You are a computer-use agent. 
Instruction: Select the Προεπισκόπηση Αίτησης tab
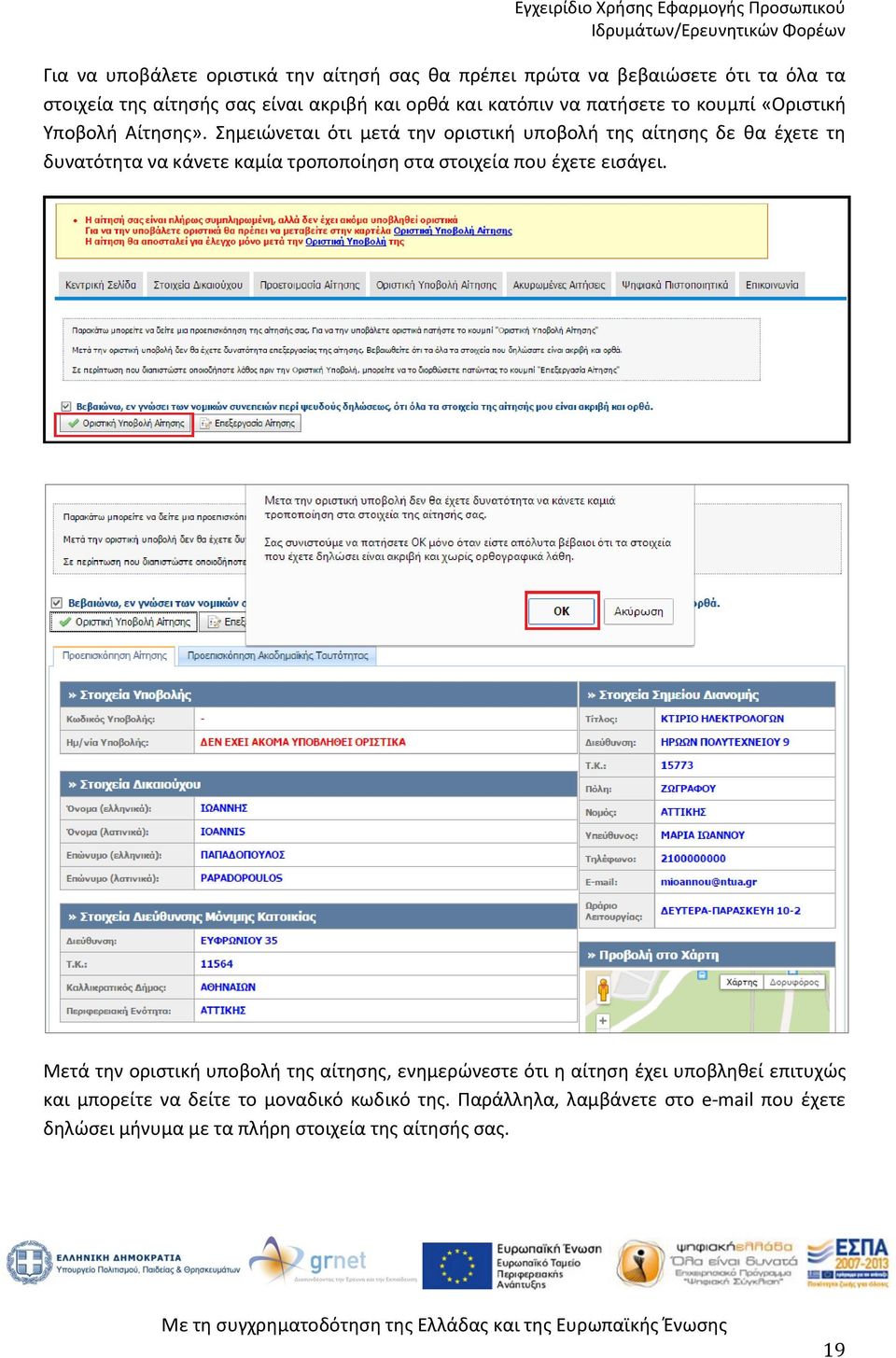pos(115,656)
